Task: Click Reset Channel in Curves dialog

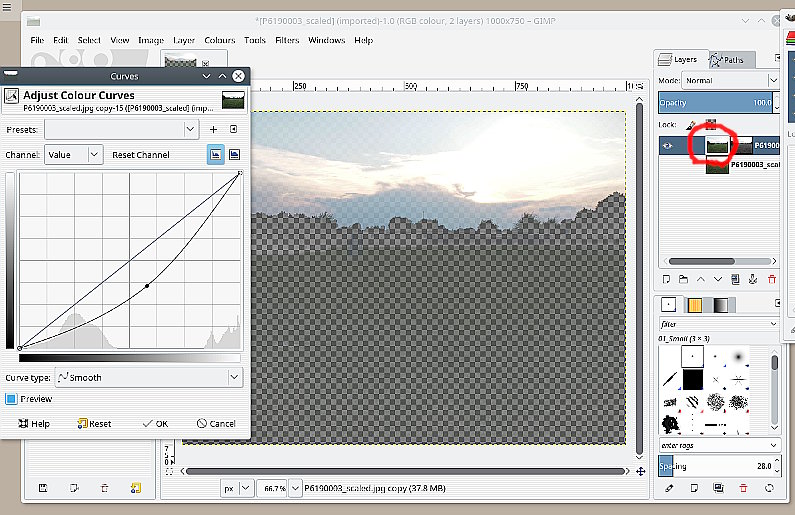Action: [140, 155]
